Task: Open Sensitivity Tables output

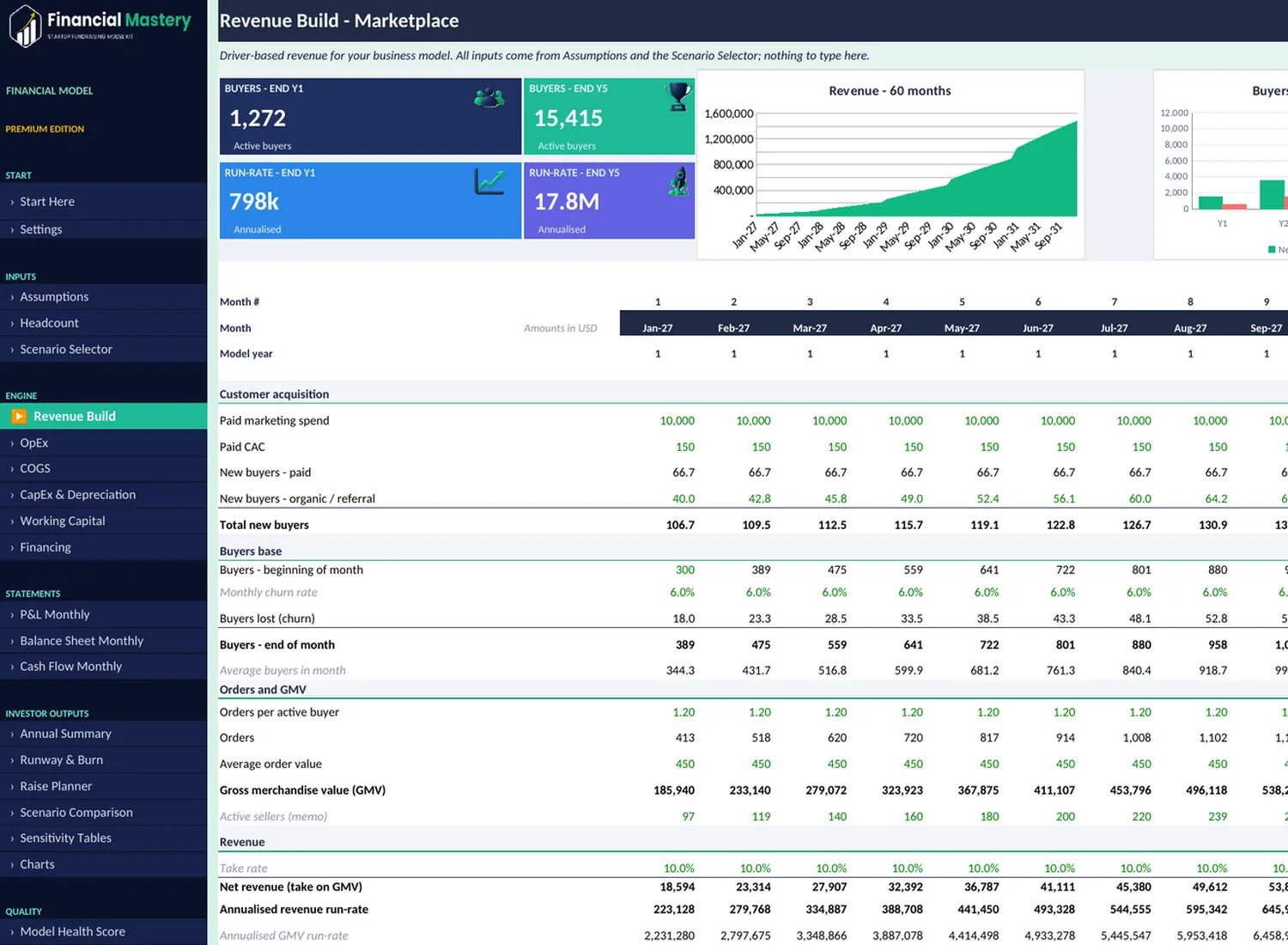Action: pyautogui.click(x=104, y=838)
